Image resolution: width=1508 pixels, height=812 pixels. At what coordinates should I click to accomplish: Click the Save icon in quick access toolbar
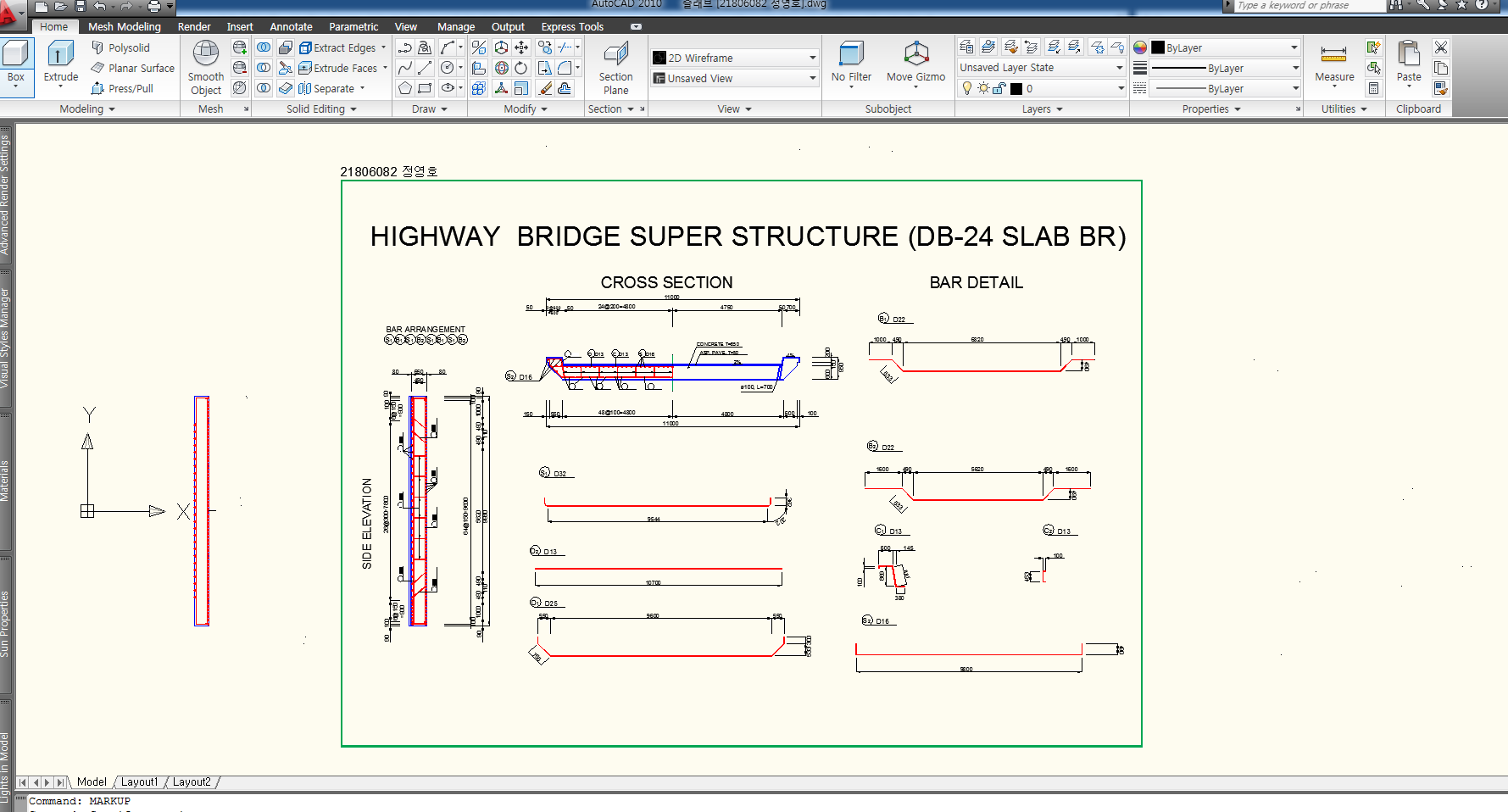pos(81,6)
